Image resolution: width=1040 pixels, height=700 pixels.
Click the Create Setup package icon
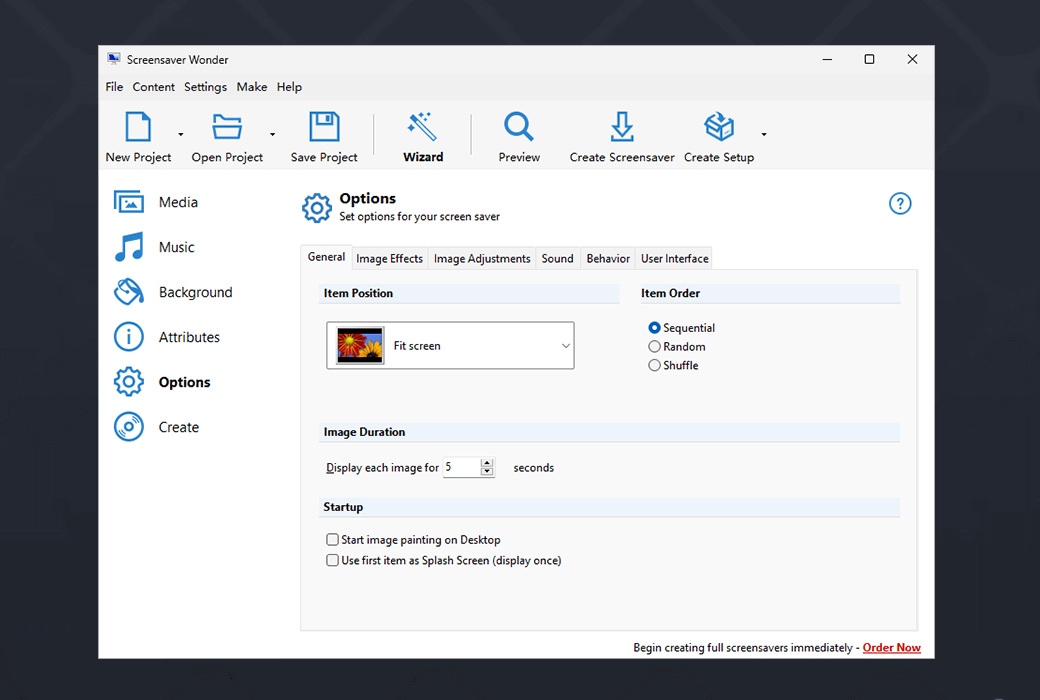pos(719,127)
